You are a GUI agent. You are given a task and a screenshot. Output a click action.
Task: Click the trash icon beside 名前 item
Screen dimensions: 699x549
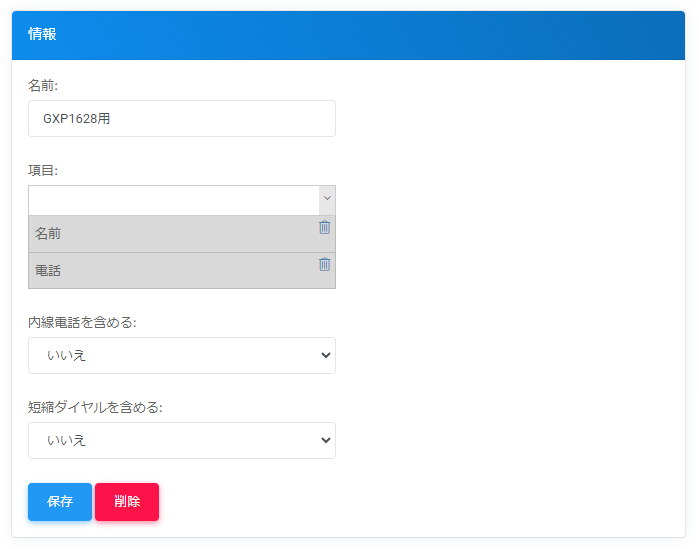pos(324,227)
